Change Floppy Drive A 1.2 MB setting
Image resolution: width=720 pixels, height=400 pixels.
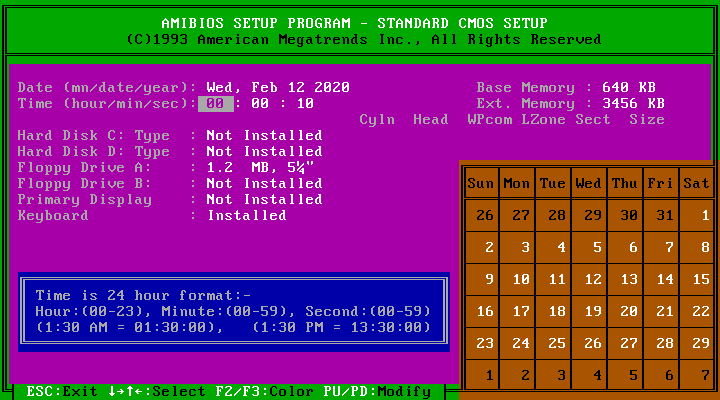coord(247,167)
